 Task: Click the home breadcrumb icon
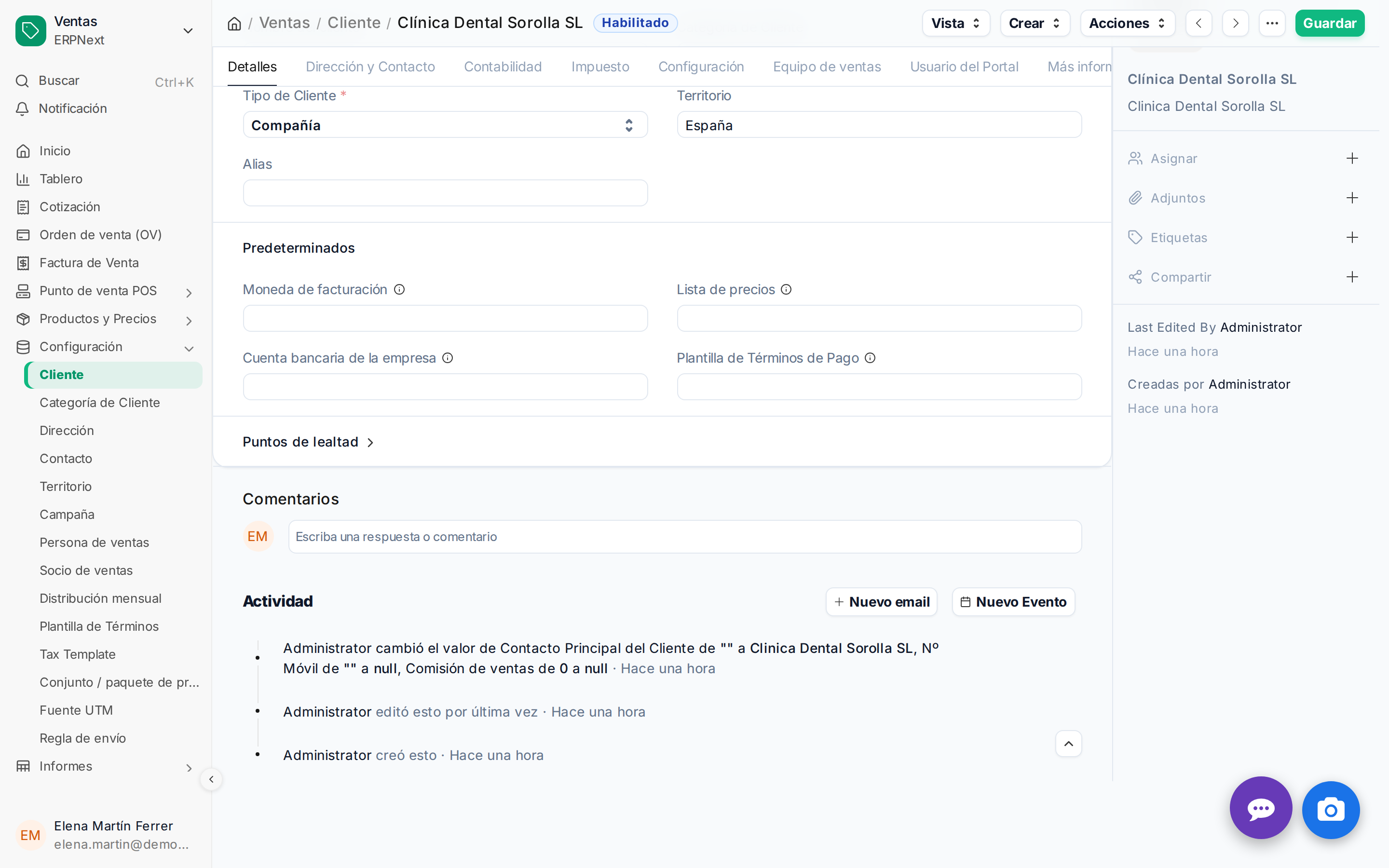[x=234, y=24]
